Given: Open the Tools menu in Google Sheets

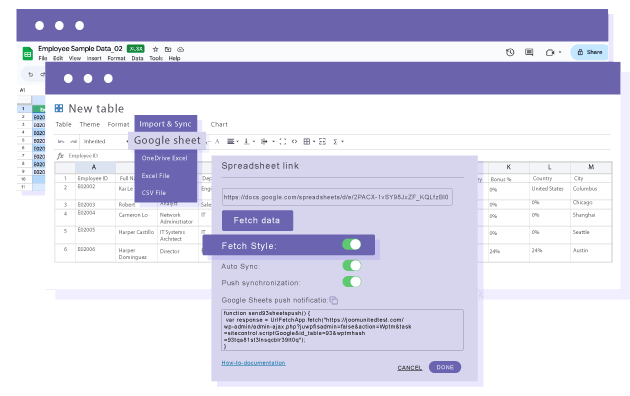Looking at the screenshot, I should 156,58.
